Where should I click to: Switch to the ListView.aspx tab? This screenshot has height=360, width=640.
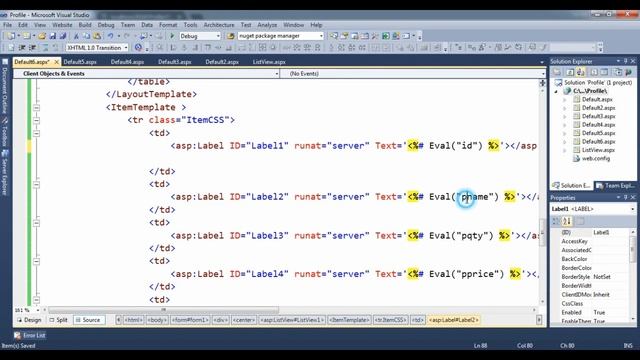269,62
